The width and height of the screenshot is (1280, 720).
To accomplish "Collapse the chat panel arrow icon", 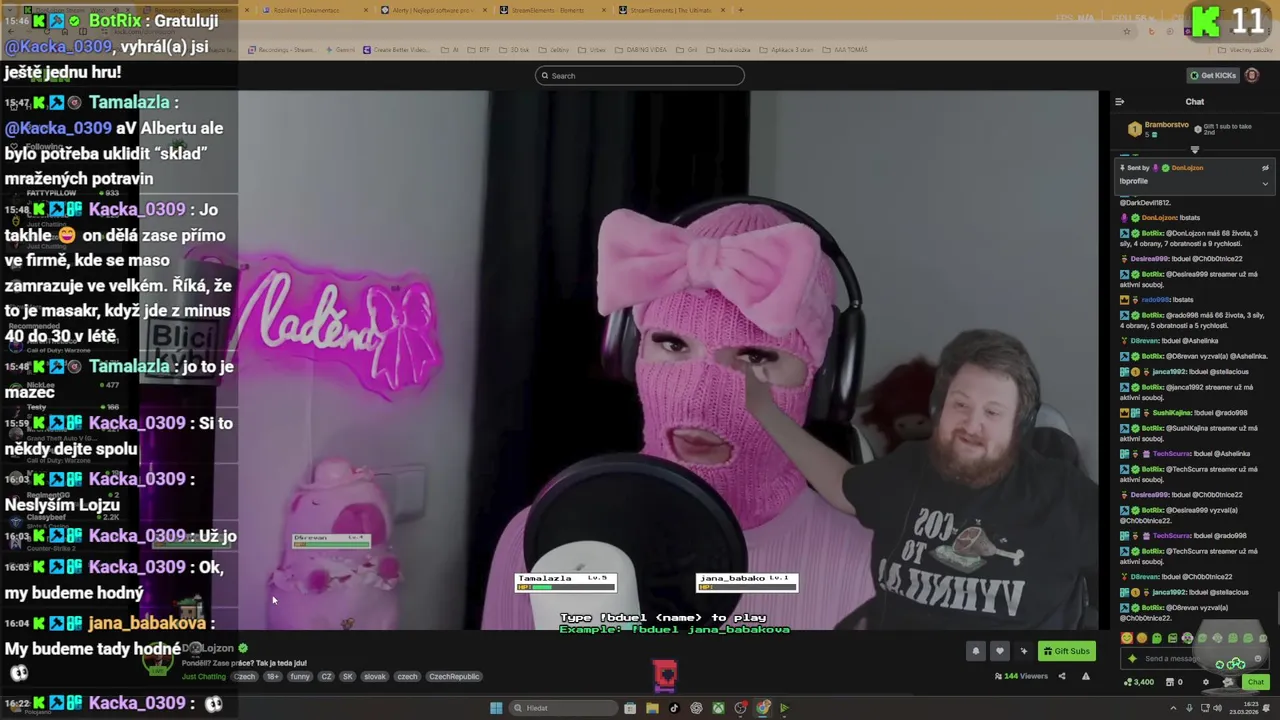I will point(1119,101).
